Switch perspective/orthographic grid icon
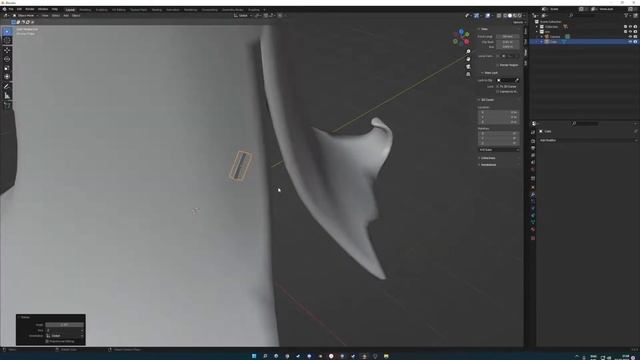Image resolution: width=640 pixels, height=360 pixels. (x=468, y=74)
